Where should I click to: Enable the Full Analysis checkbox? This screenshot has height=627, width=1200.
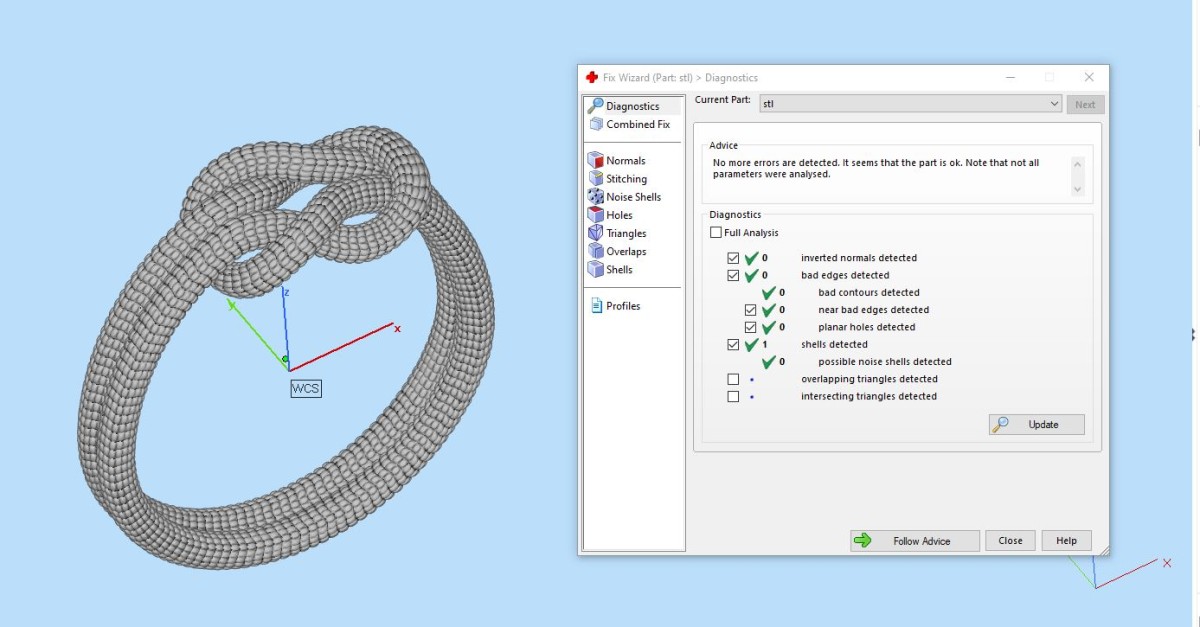coord(715,233)
